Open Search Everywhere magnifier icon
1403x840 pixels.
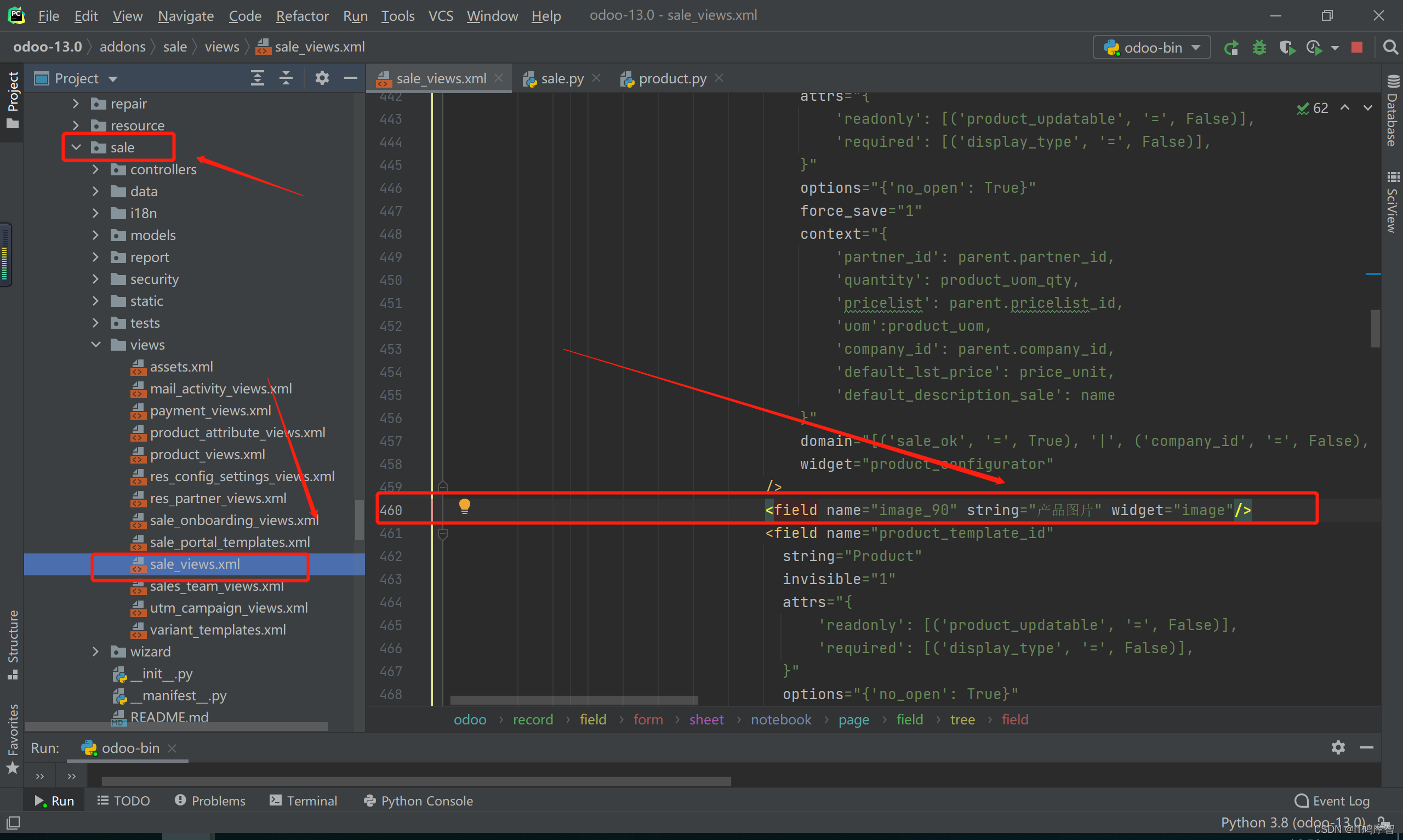1390,47
